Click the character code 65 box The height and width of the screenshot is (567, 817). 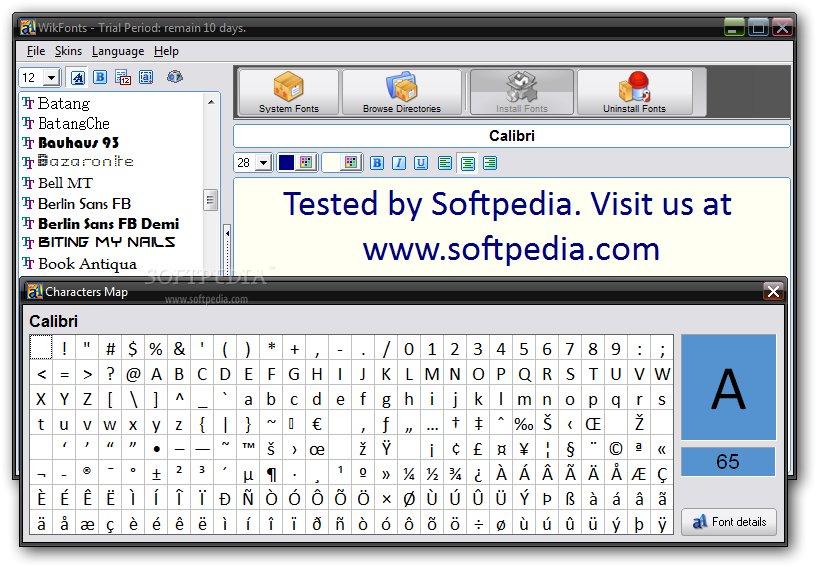pyautogui.click(x=728, y=462)
